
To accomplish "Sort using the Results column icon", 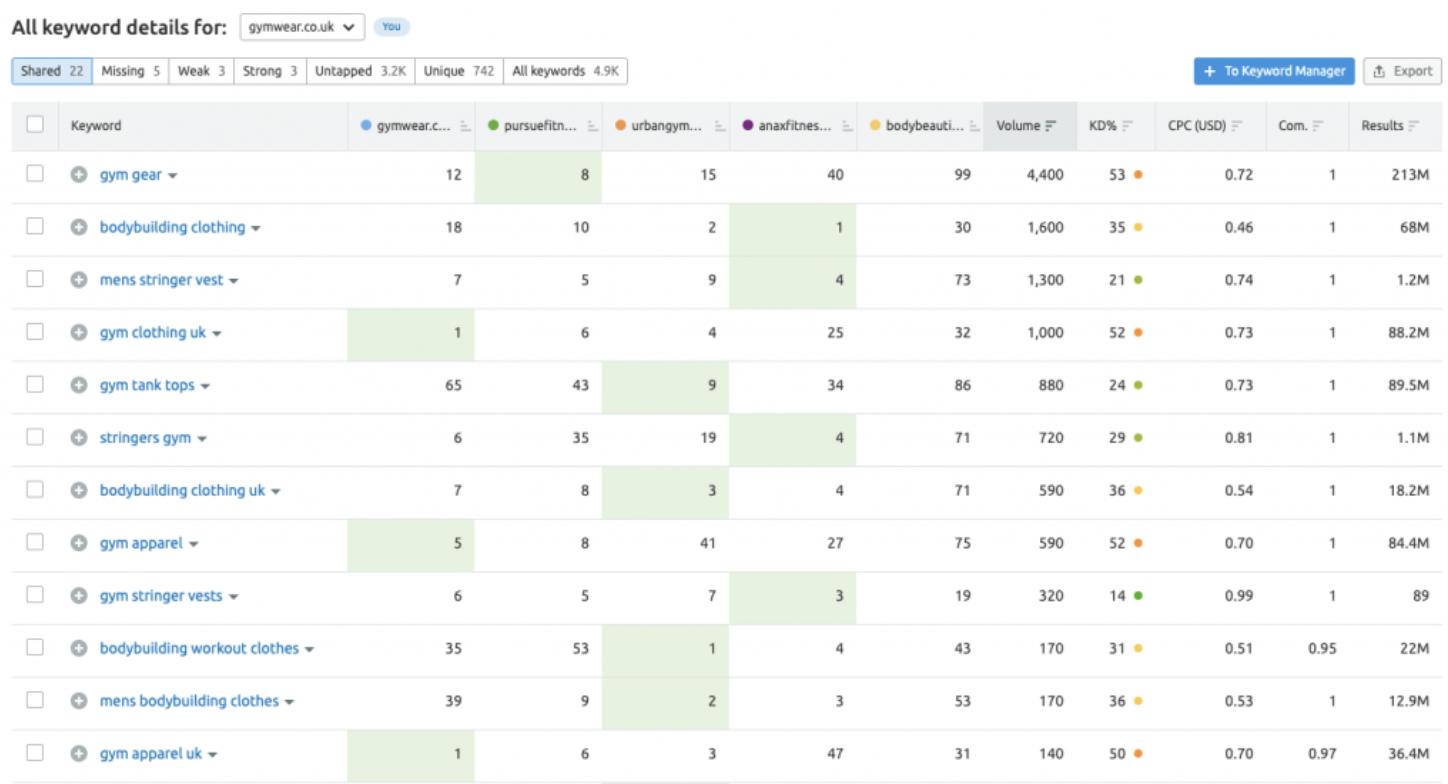I will (x=1413, y=126).
